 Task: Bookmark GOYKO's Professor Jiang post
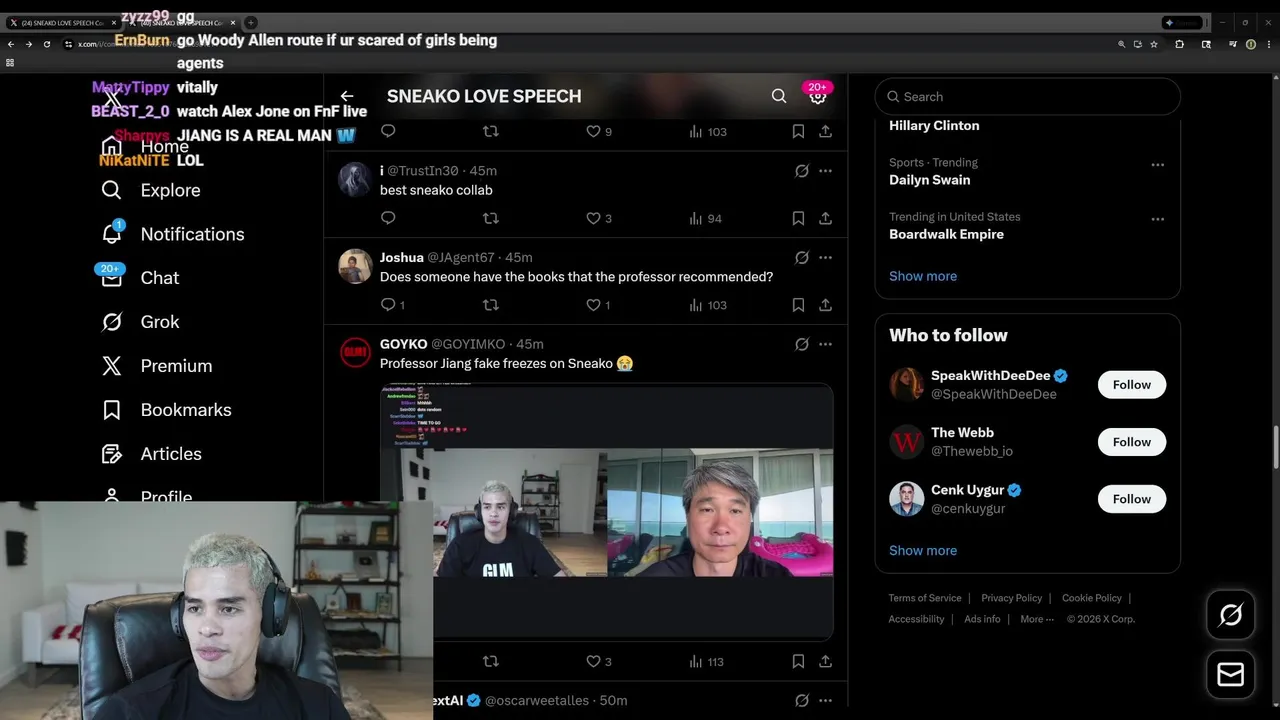pyautogui.click(x=798, y=661)
